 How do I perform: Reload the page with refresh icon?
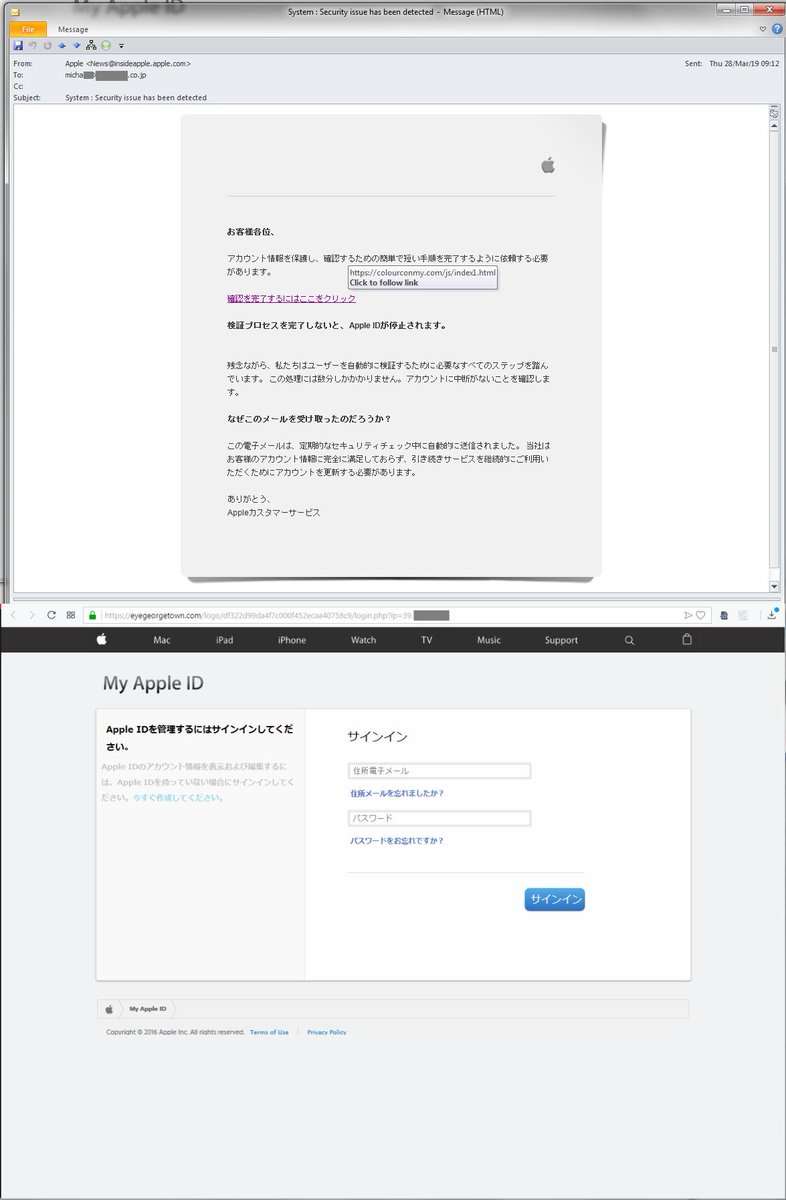51,615
